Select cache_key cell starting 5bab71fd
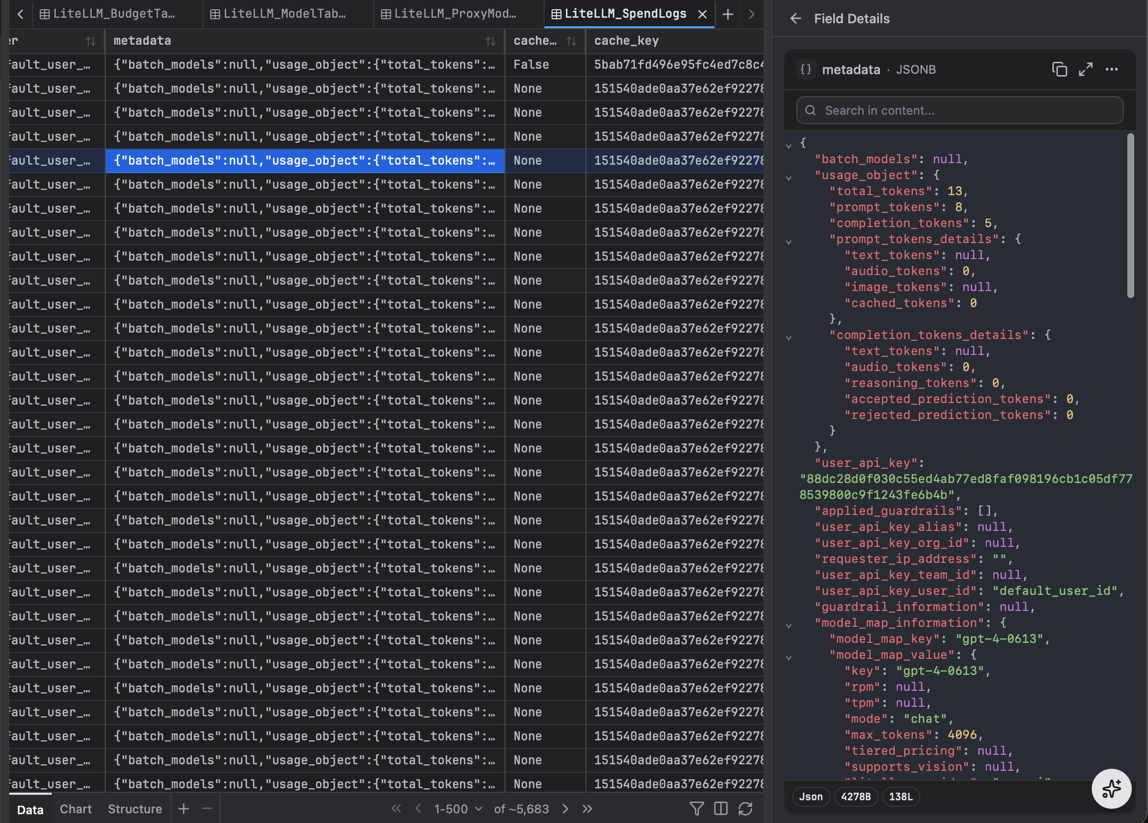Screen dimensions: 1148x823 [674, 64]
